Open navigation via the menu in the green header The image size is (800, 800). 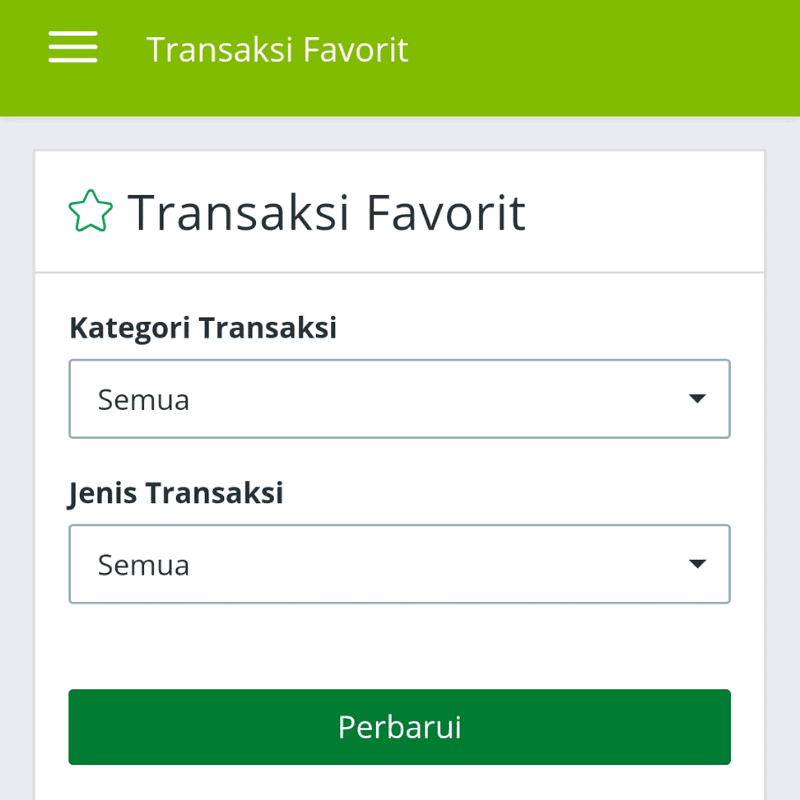[x=71, y=47]
